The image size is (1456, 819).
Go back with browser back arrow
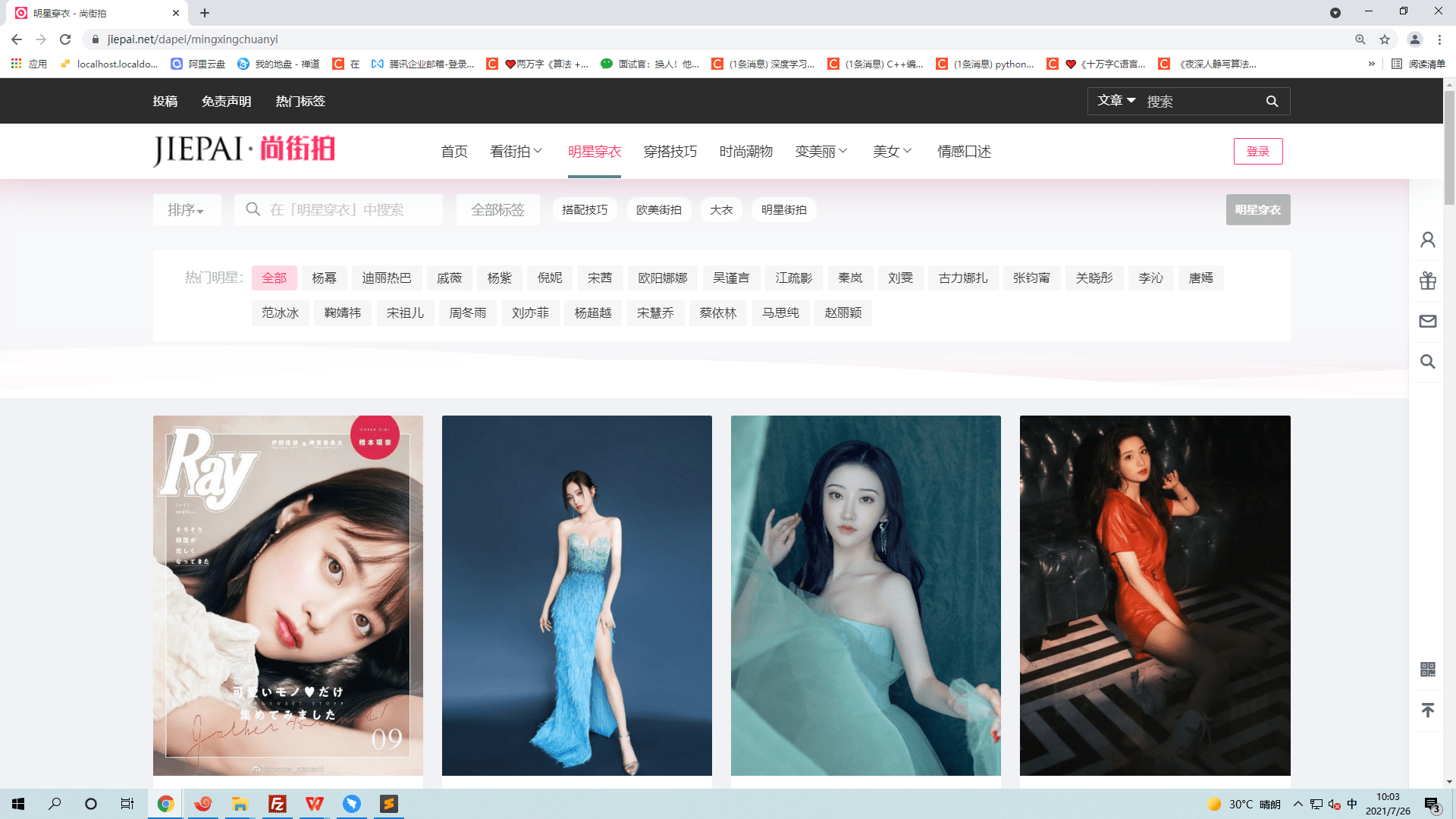17,39
